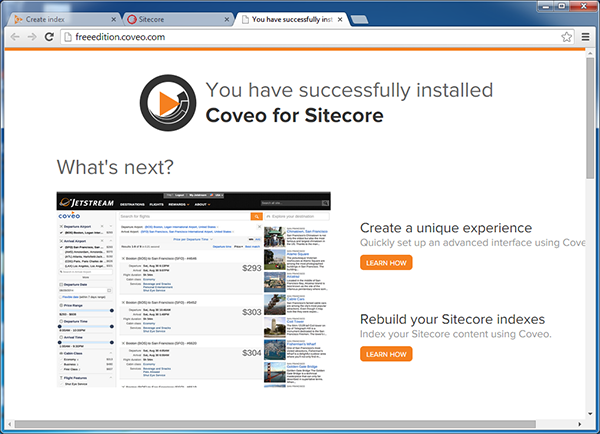Open a new browser tab
The width and height of the screenshot is (600, 434).
point(359,20)
